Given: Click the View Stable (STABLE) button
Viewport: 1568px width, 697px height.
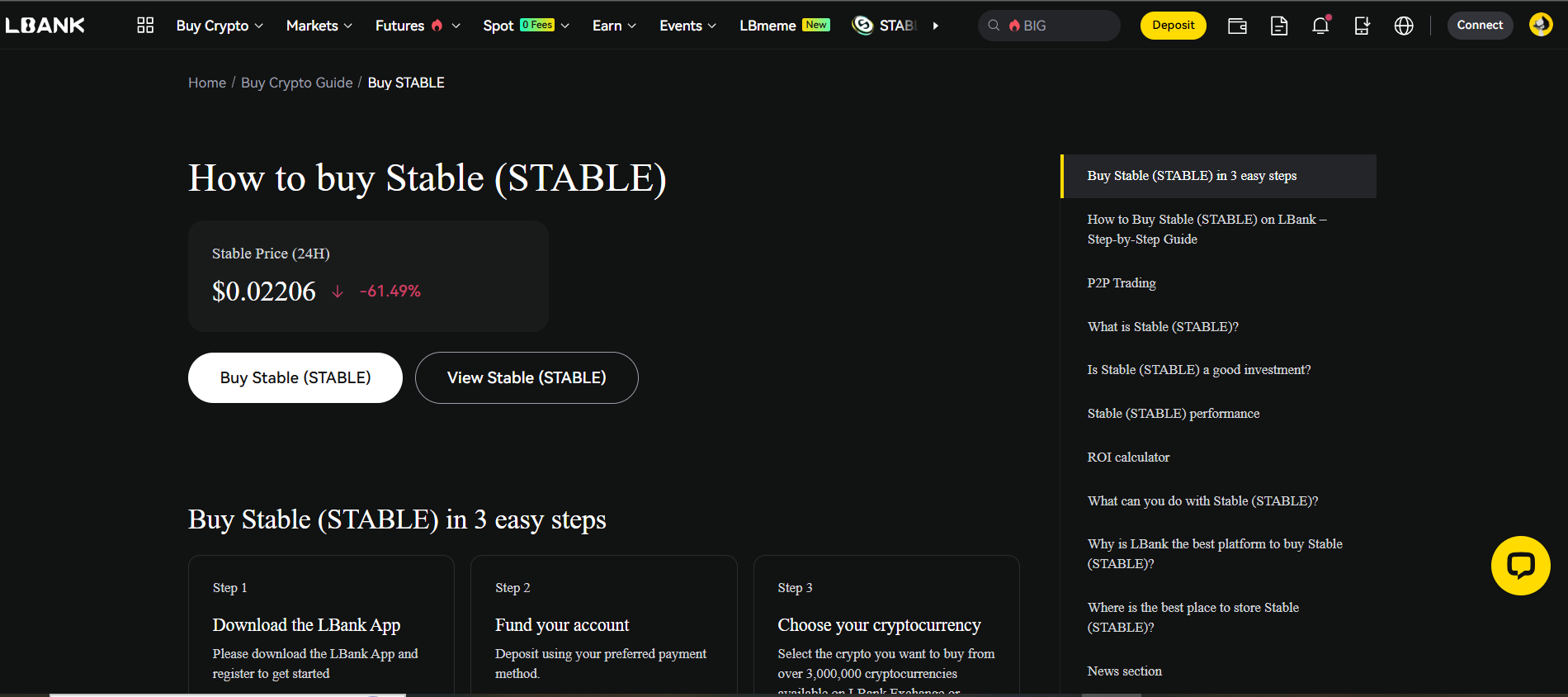Looking at the screenshot, I should 527,378.
